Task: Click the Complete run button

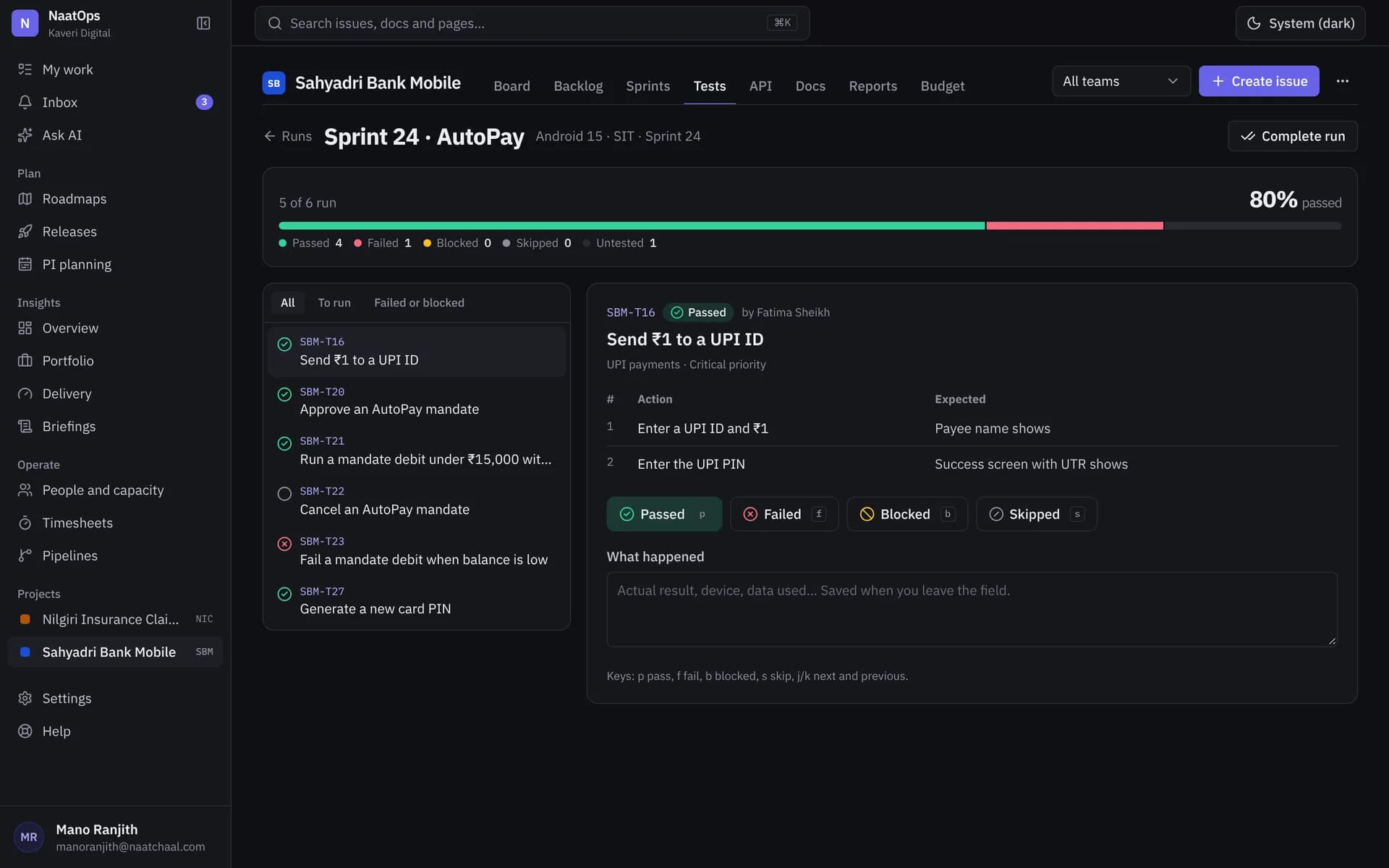Action: [1292, 136]
